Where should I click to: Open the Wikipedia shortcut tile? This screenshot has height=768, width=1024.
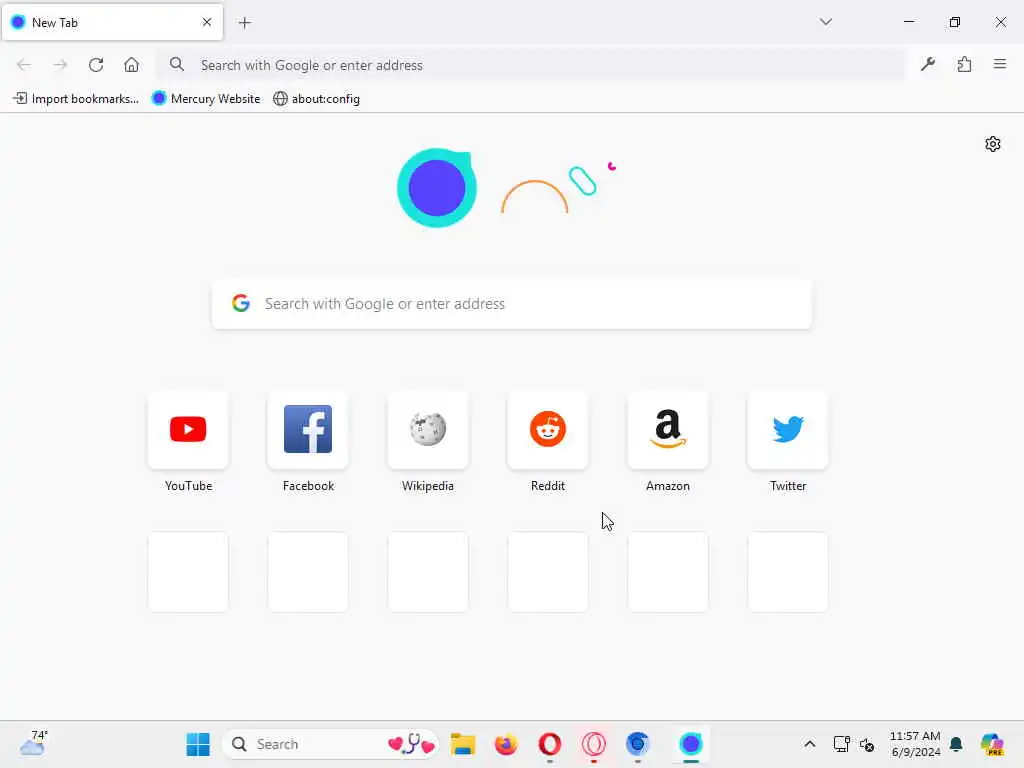click(x=428, y=430)
